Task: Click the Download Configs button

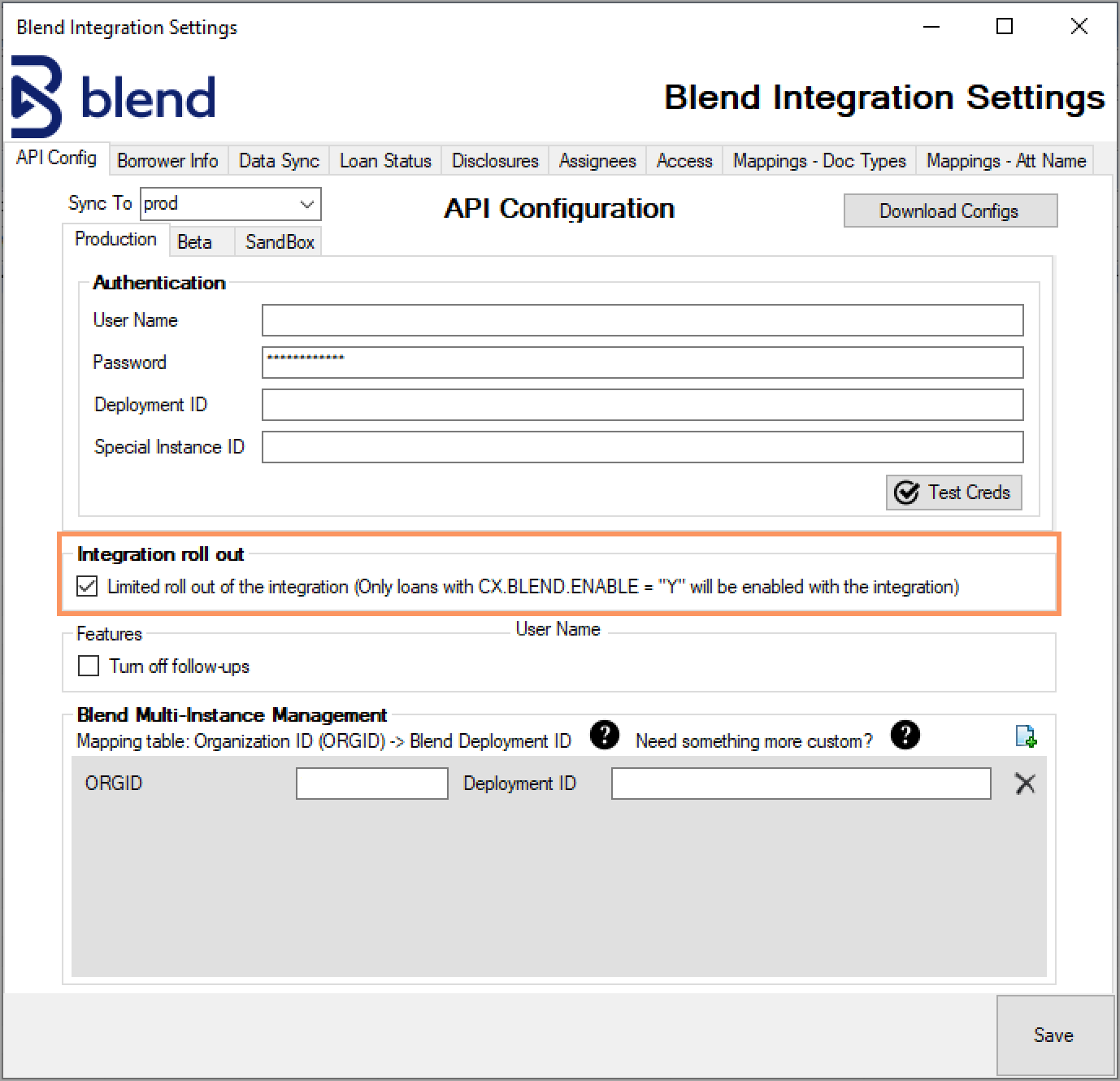Action: point(950,211)
